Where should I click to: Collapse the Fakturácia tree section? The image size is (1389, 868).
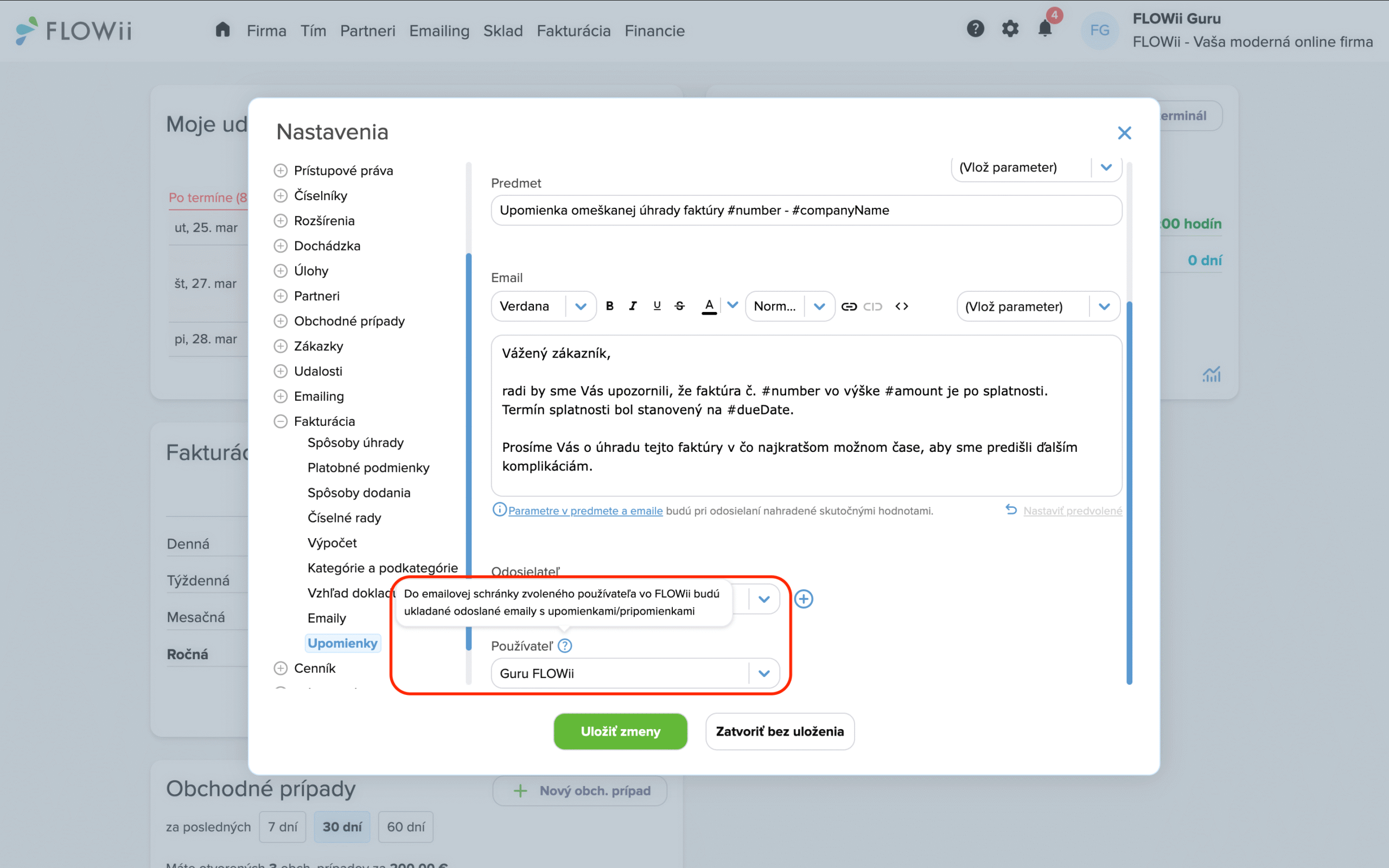[280, 422]
